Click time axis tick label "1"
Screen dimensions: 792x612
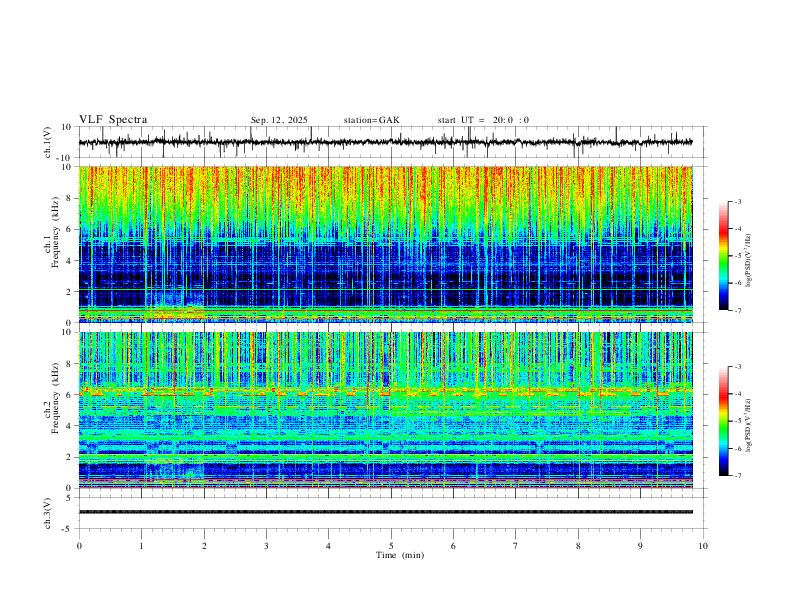coord(141,546)
